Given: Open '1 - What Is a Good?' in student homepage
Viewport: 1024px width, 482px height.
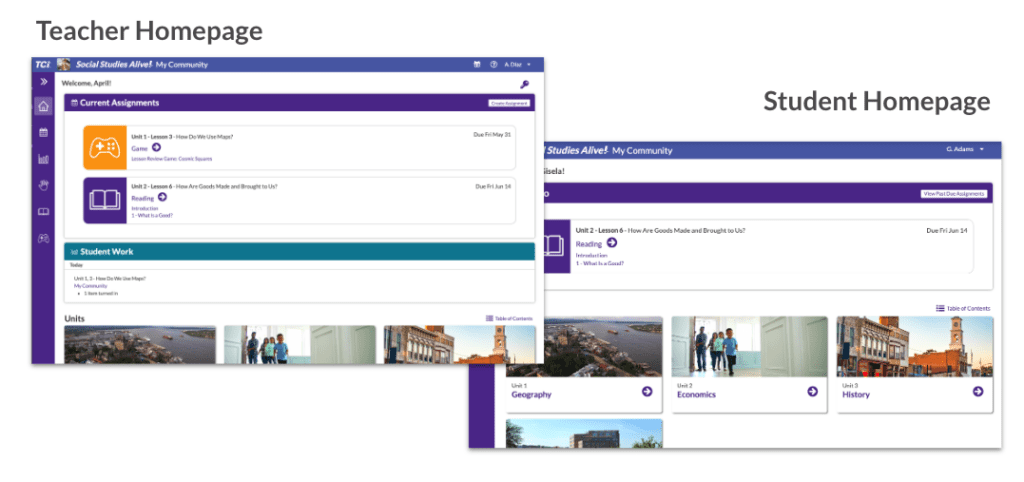Looking at the screenshot, I should (600, 263).
